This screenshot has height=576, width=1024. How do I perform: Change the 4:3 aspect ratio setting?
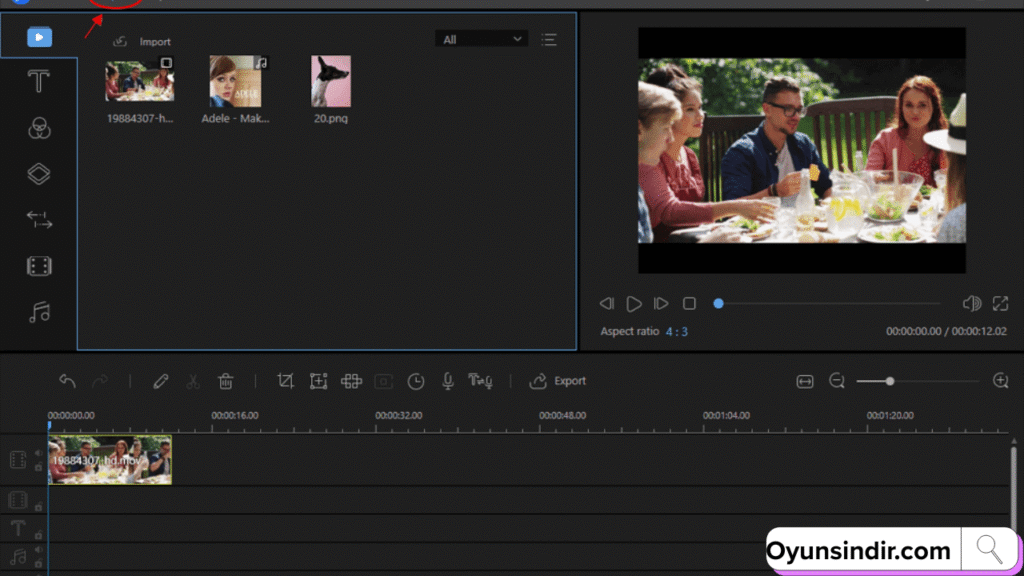pyautogui.click(x=678, y=331)
